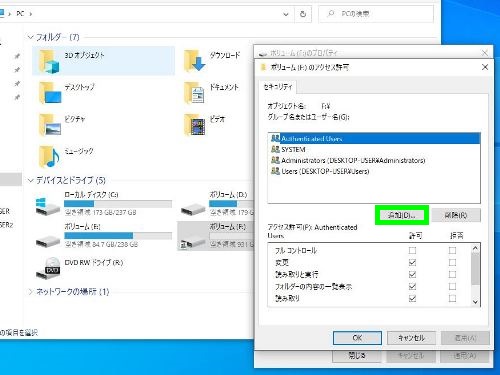
Task: Select the SYSTEM entry in list
Action: (374, 149)
